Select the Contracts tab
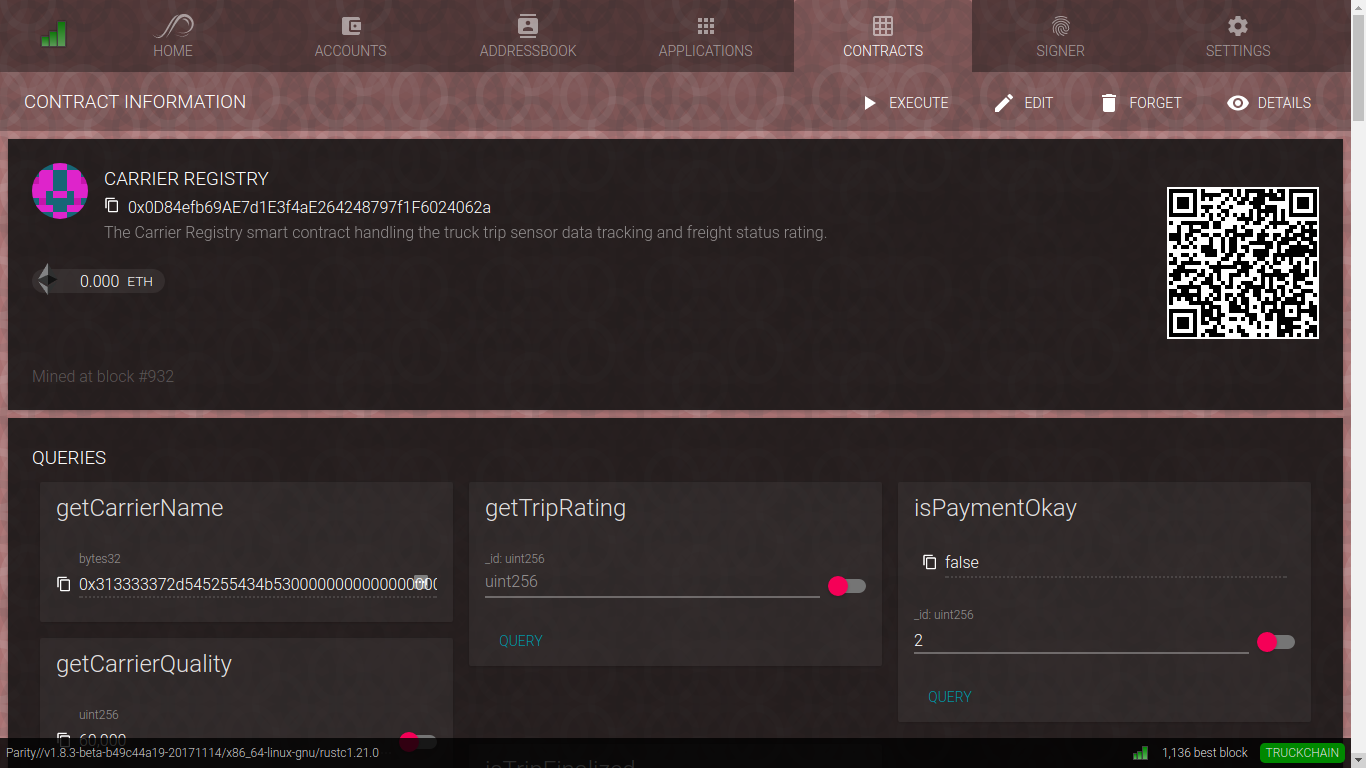 click(x=883, y=36)
